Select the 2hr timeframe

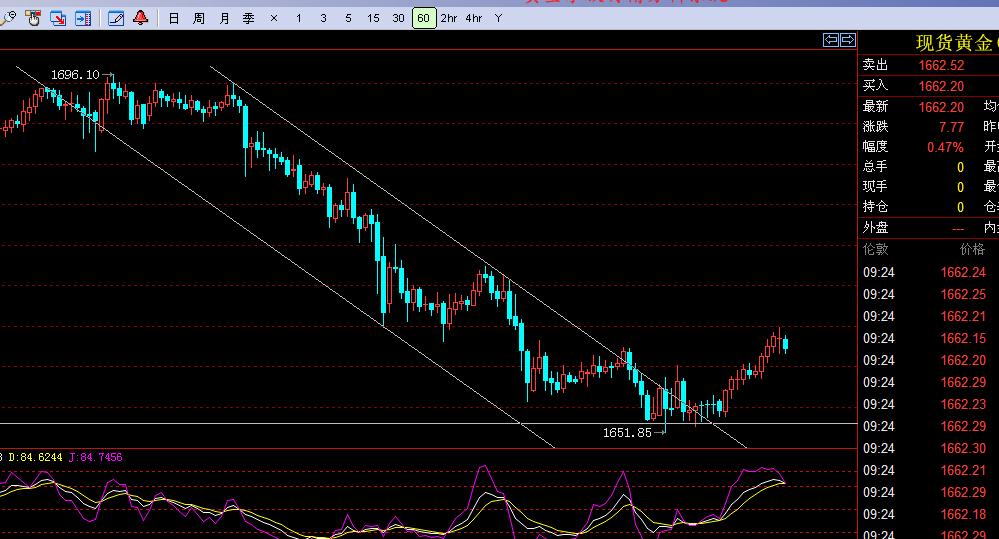pos(449,18)
